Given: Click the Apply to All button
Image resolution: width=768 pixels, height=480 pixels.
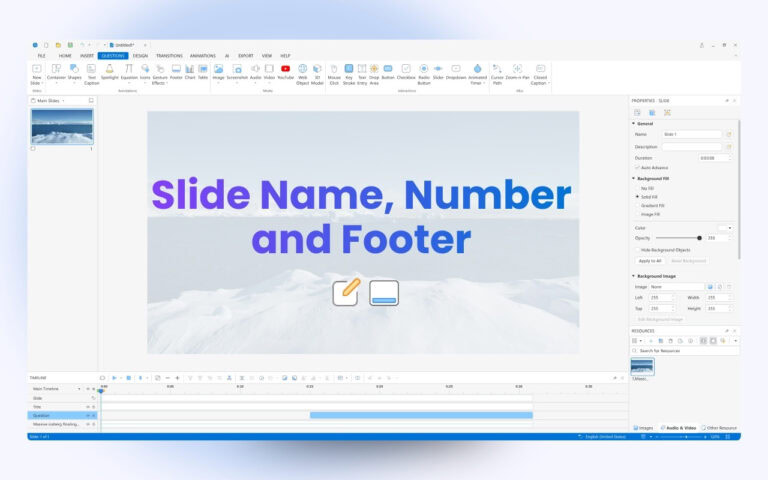Looking at the screenshot, I should pos(650,261).
